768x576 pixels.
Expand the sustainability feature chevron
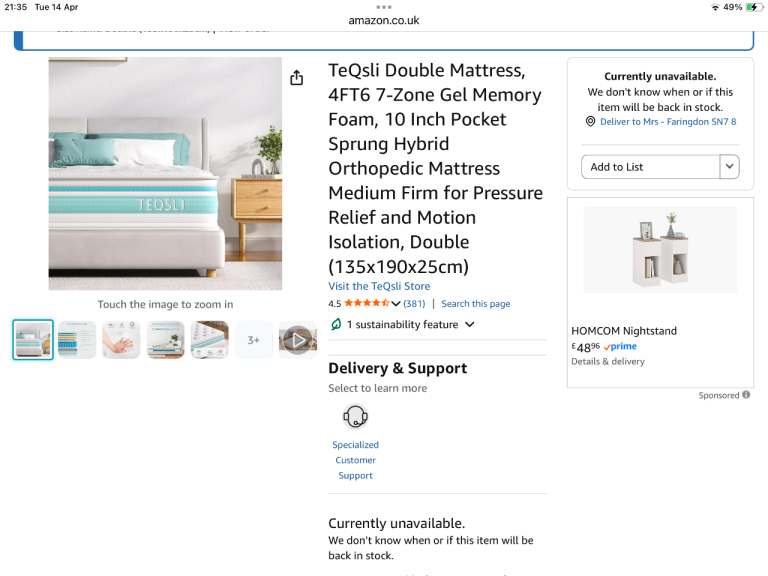(x=470, y=325)
